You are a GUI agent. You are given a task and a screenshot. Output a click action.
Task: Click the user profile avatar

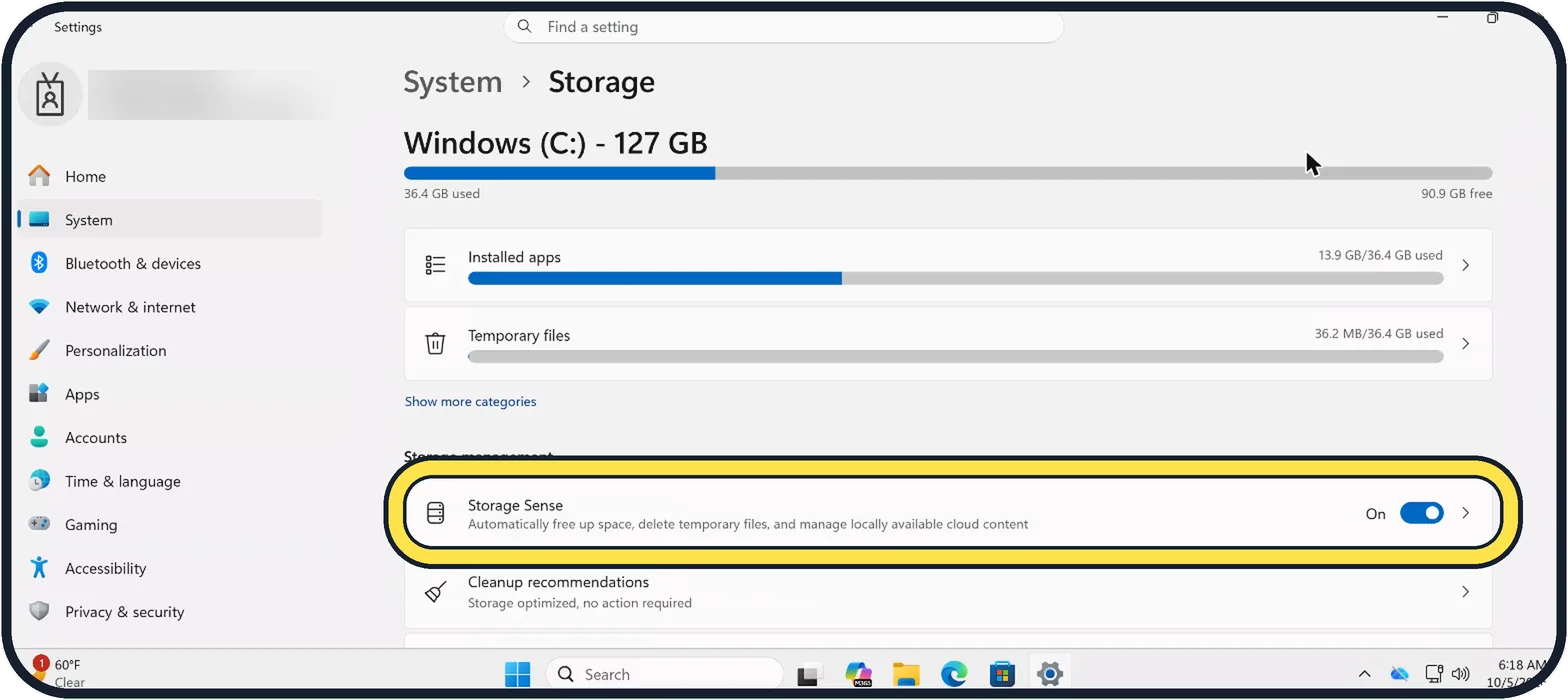[50, 95]
